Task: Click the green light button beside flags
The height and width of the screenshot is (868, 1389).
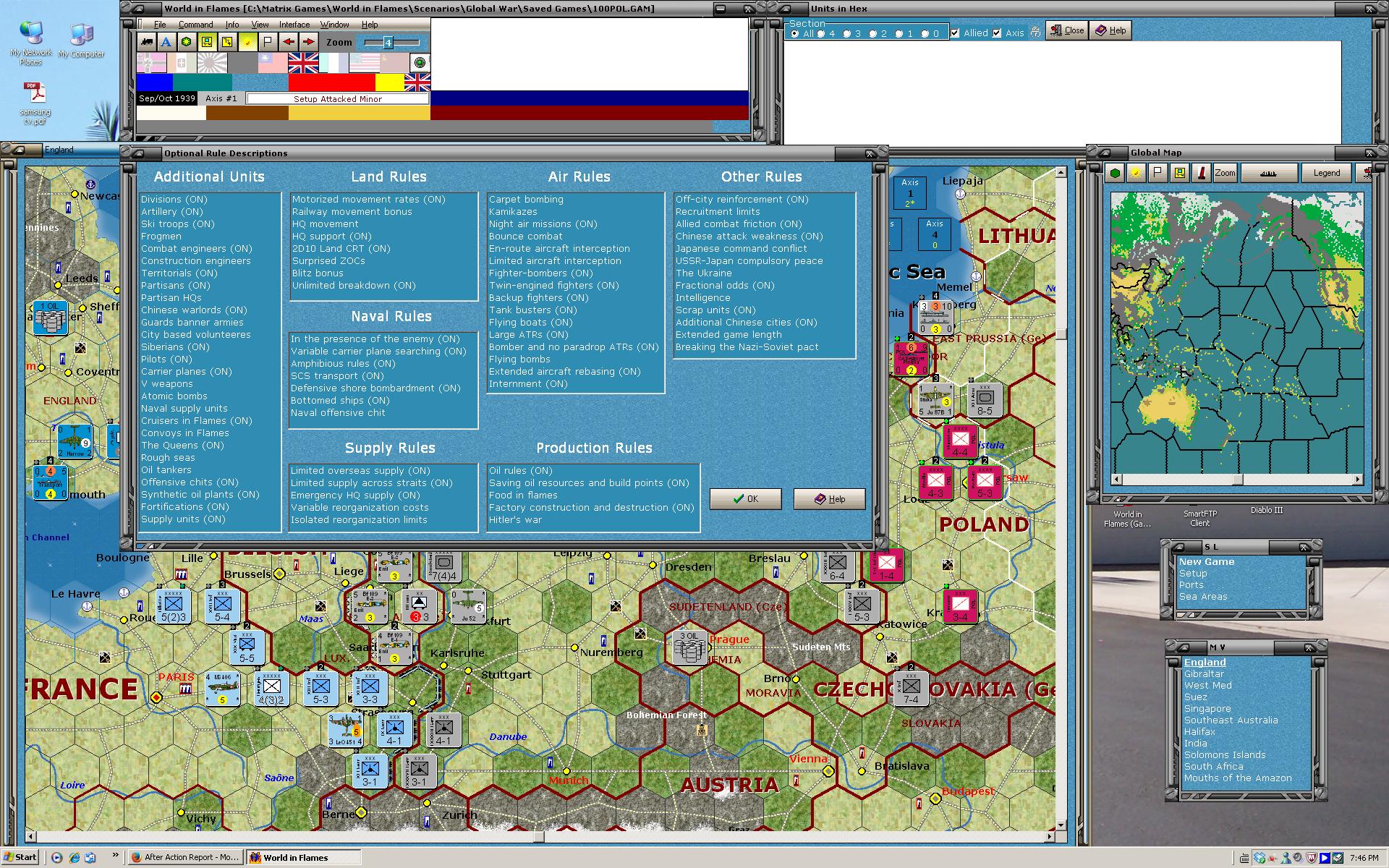Action: (x=420, y=63)
